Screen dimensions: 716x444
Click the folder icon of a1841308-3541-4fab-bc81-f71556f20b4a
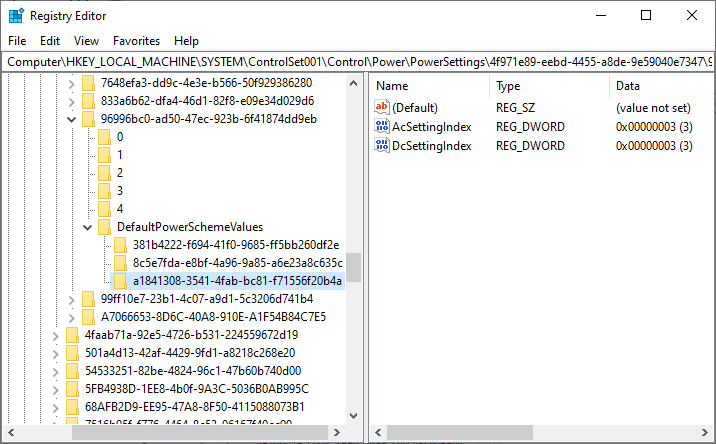coord(121,281)
